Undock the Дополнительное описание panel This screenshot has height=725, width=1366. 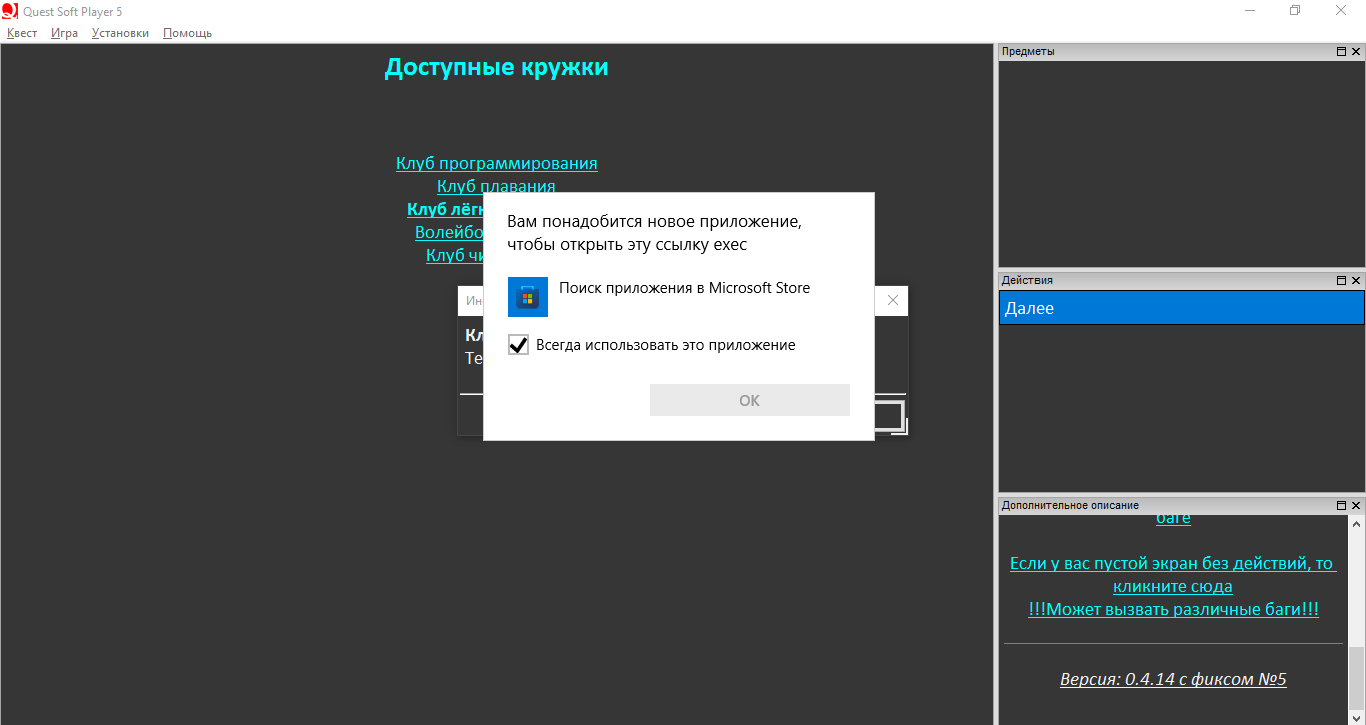1341,506
